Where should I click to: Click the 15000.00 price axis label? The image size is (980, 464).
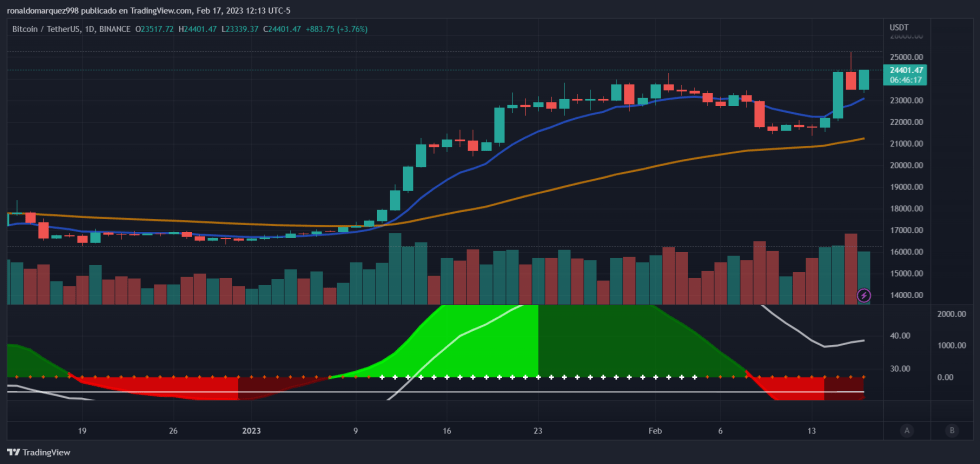coord(908,274)
